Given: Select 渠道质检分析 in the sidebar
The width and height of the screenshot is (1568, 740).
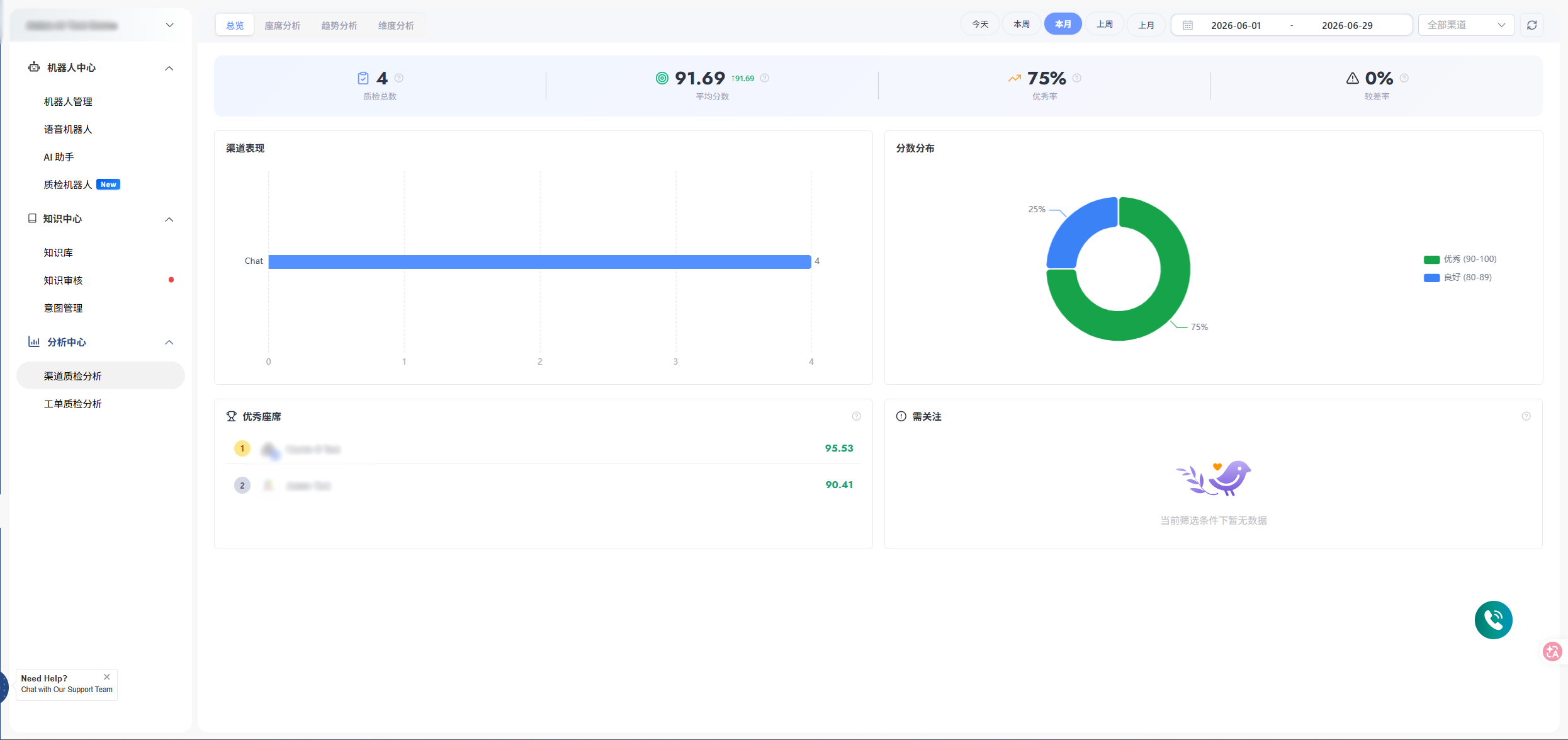Looking at the screenshot, I should [x=101, y=376].
